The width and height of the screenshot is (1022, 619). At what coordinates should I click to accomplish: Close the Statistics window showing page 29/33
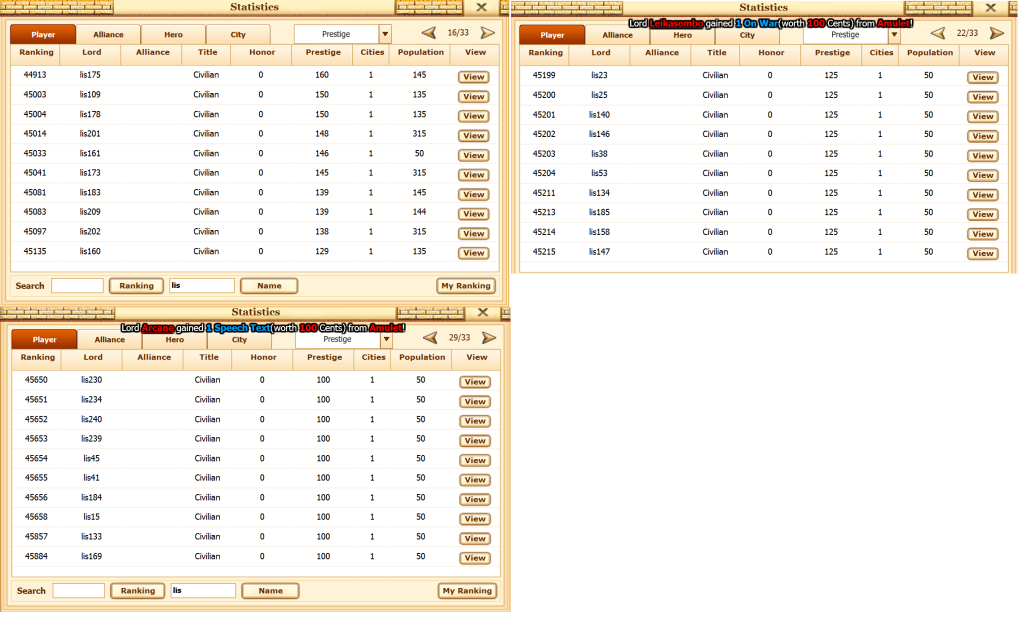click(482, 312)
